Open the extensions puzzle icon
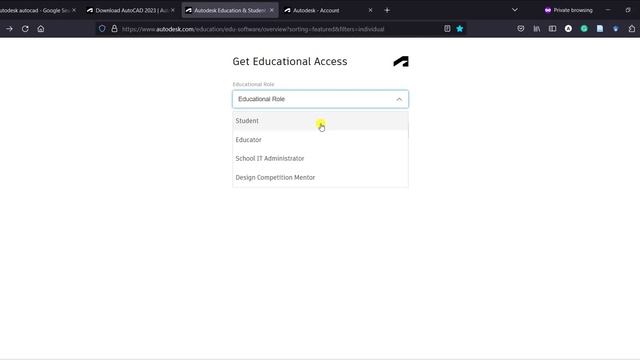640x360 pixels. point(632,29)
